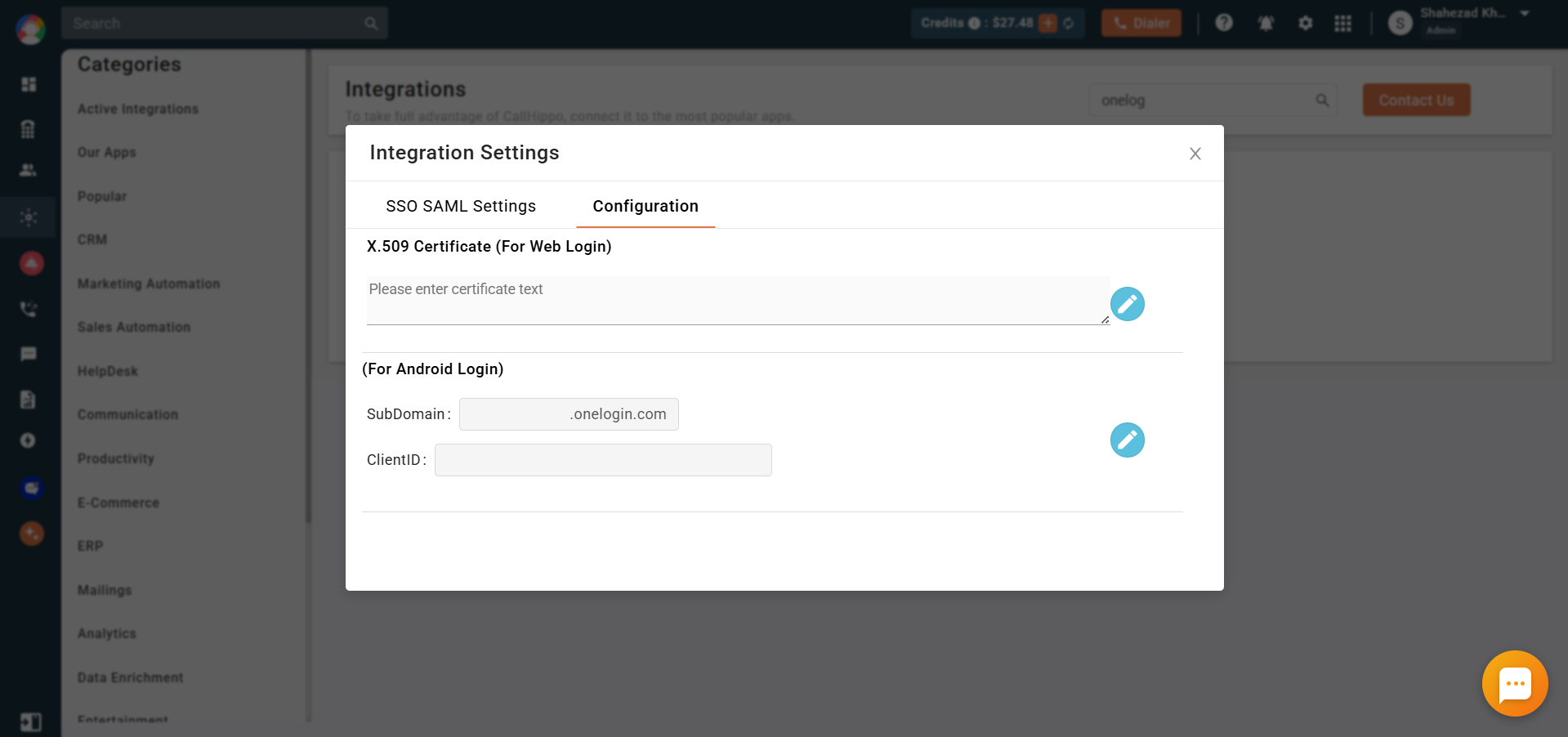Open the apps grid menu icon

(1342, 23)
